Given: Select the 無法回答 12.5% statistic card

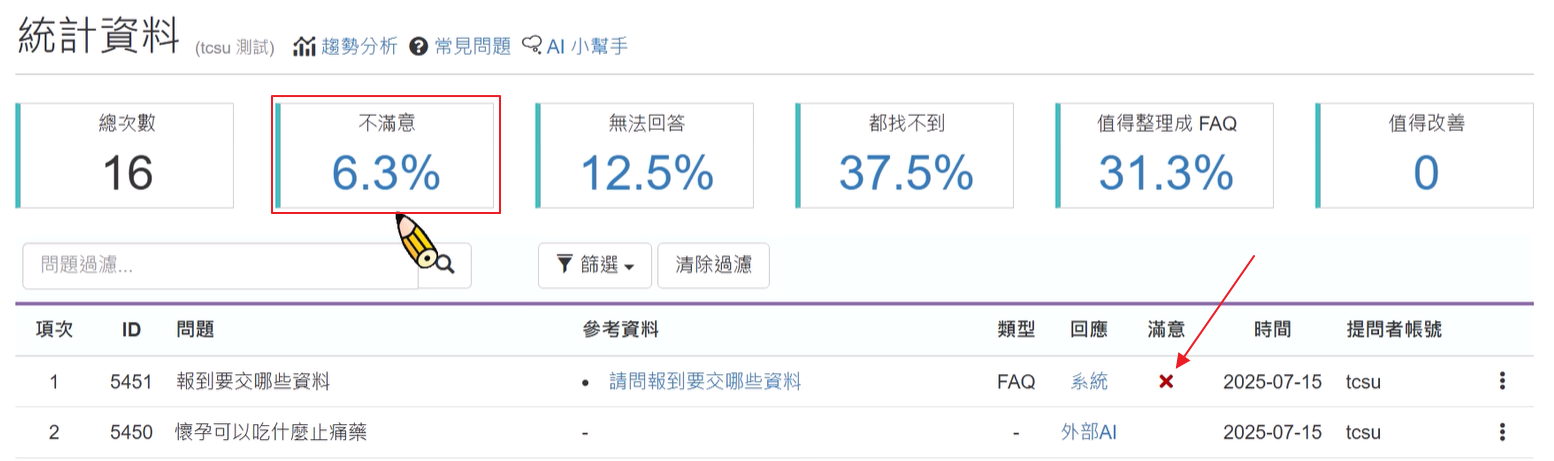Looking at the screenshot, I should 647,155.
